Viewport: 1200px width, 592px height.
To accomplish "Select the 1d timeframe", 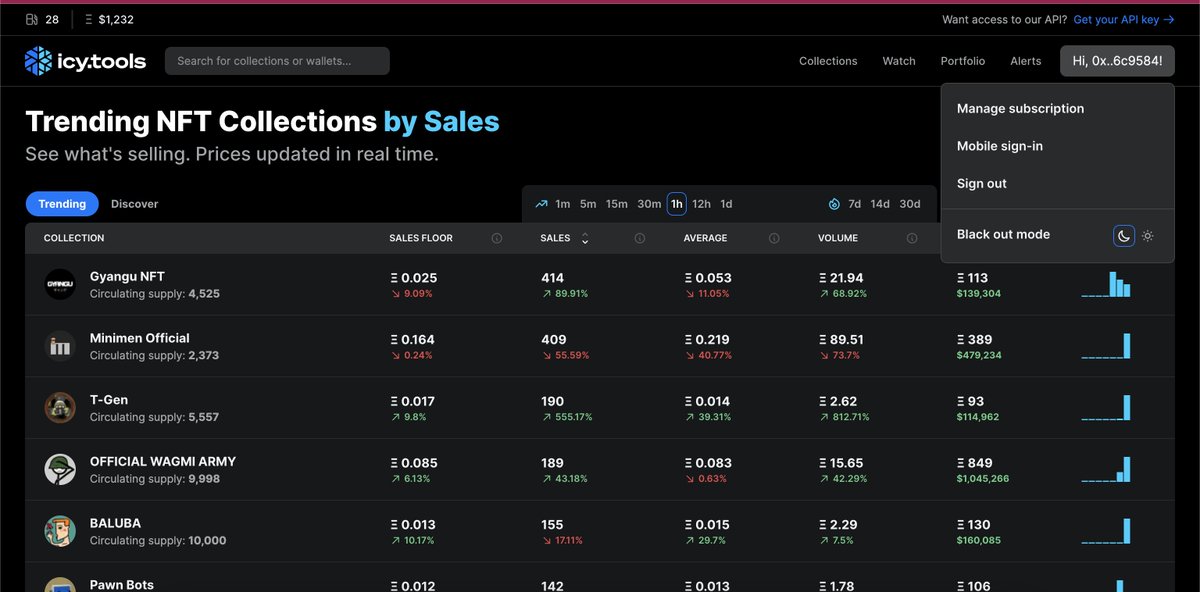I will pyautogui.click(x=726, y=204).
